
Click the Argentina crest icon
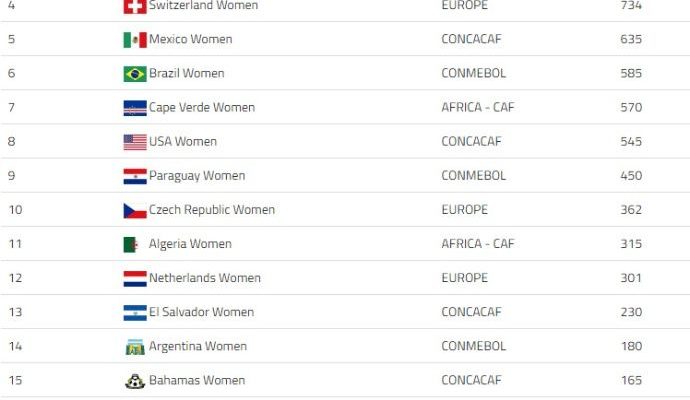pyautogui.click(x=135, y=347)
